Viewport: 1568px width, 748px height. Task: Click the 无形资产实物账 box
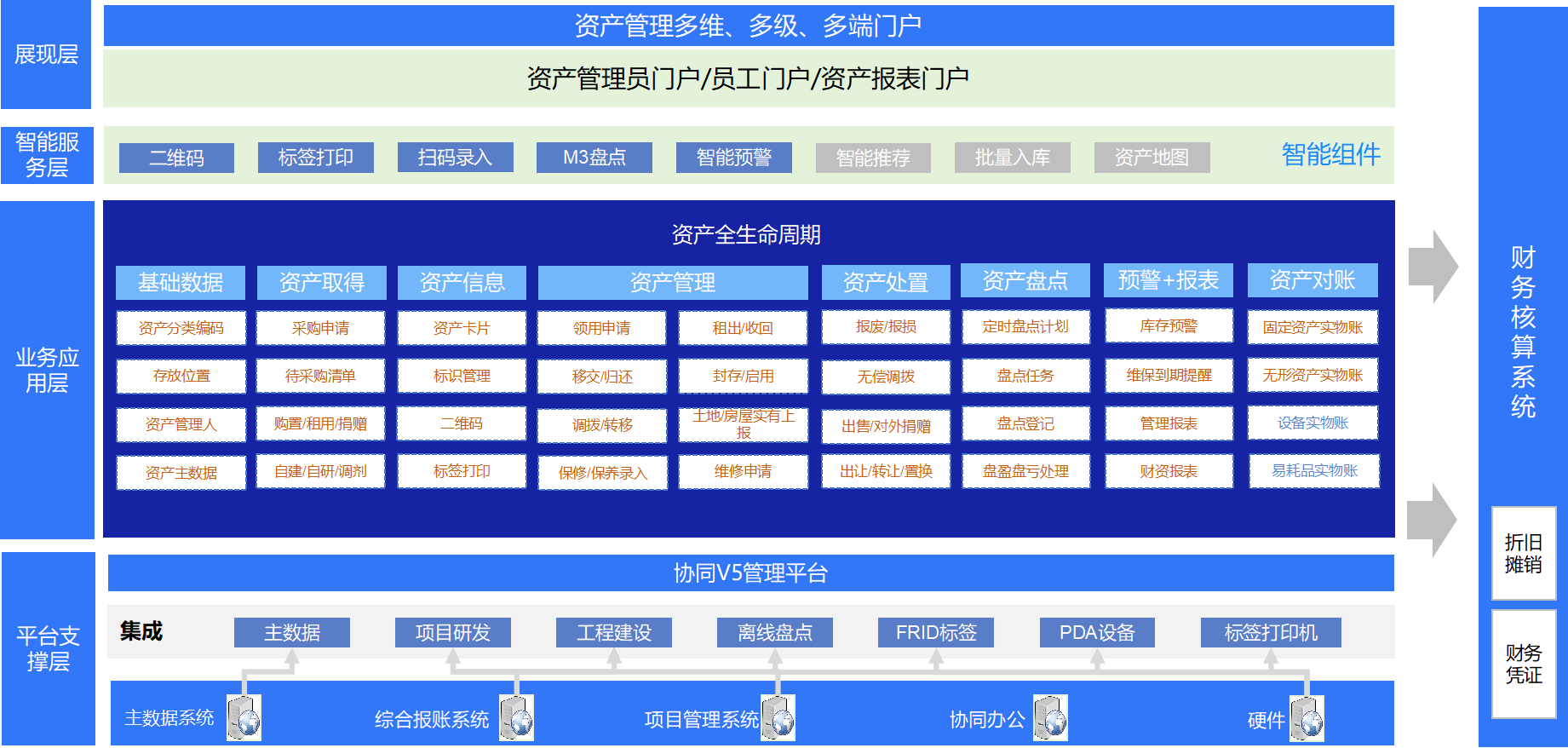pyautogui.click(x=1312, y=375)
